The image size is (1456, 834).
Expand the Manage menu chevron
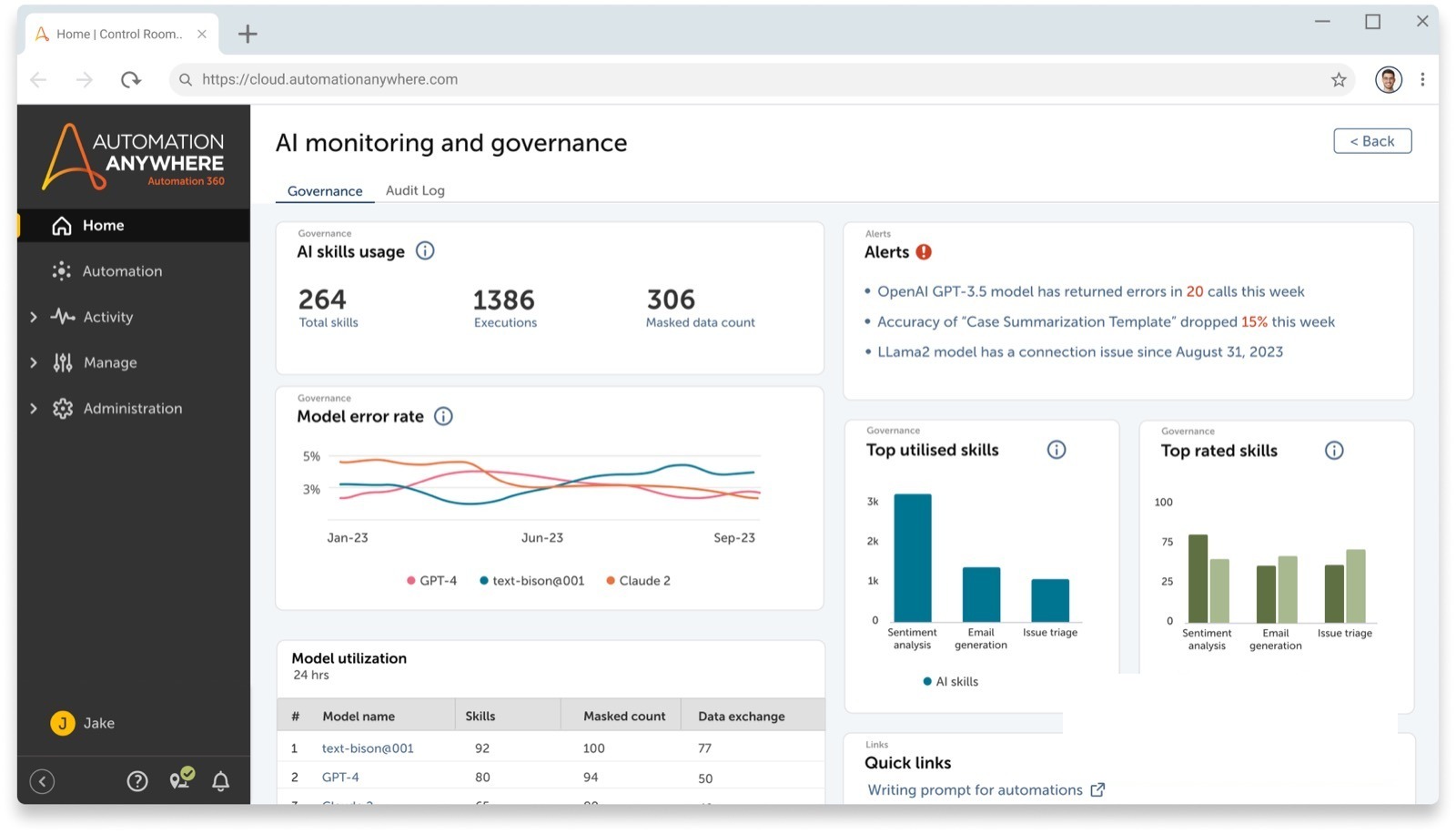coord(34,362)
